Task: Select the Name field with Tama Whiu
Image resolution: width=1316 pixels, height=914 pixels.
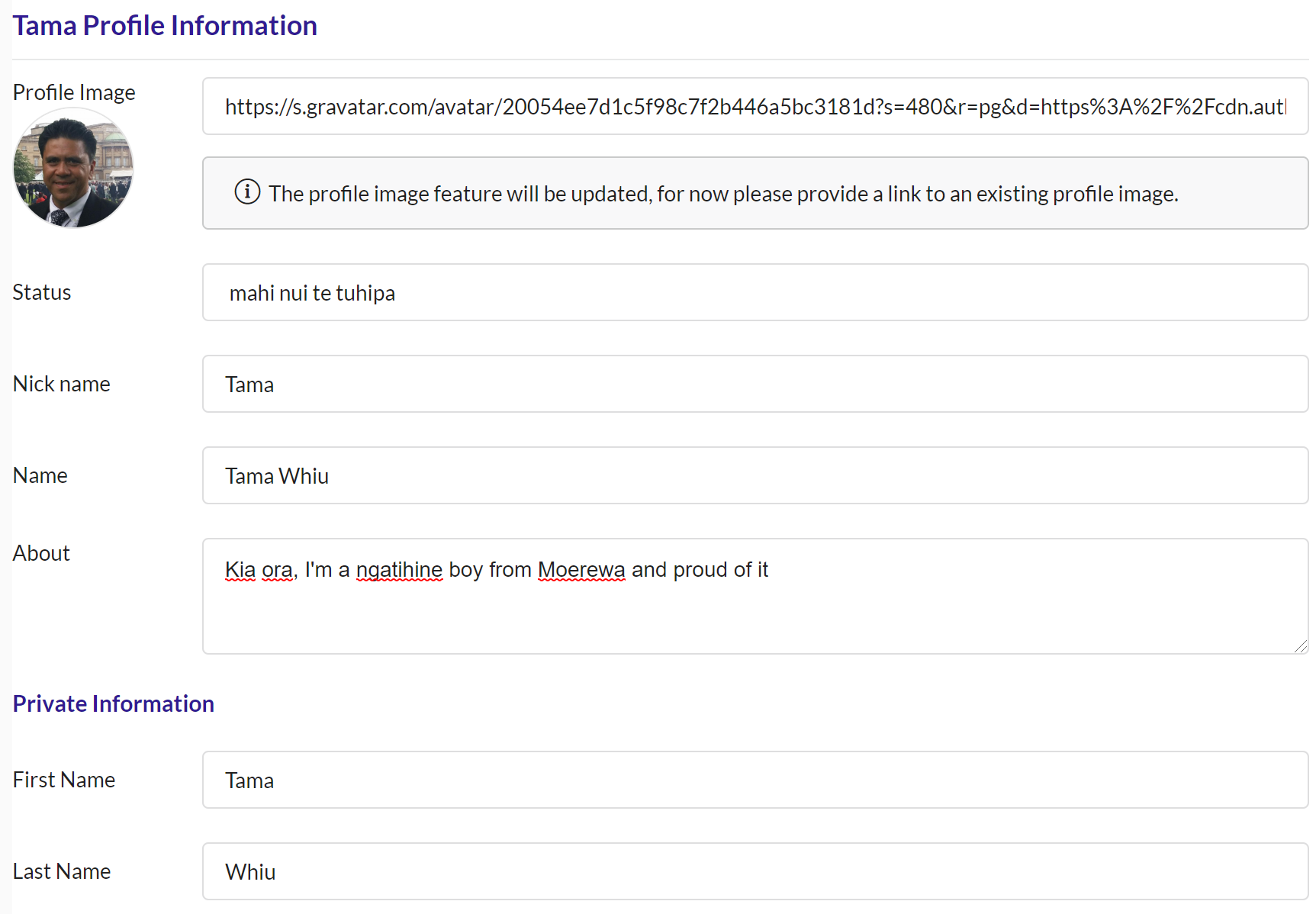Action: click(x=755, y=475)
